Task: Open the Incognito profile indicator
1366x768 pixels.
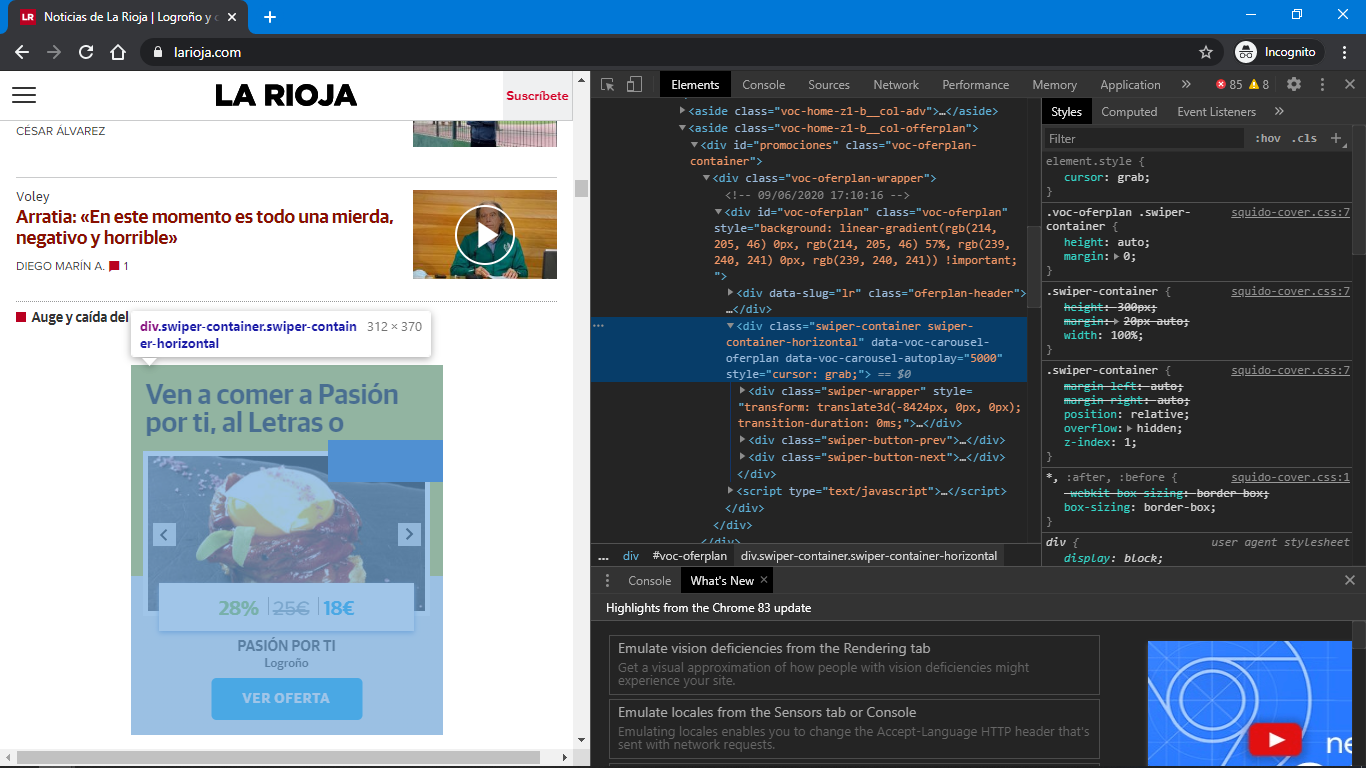Action: (1278, 52)
